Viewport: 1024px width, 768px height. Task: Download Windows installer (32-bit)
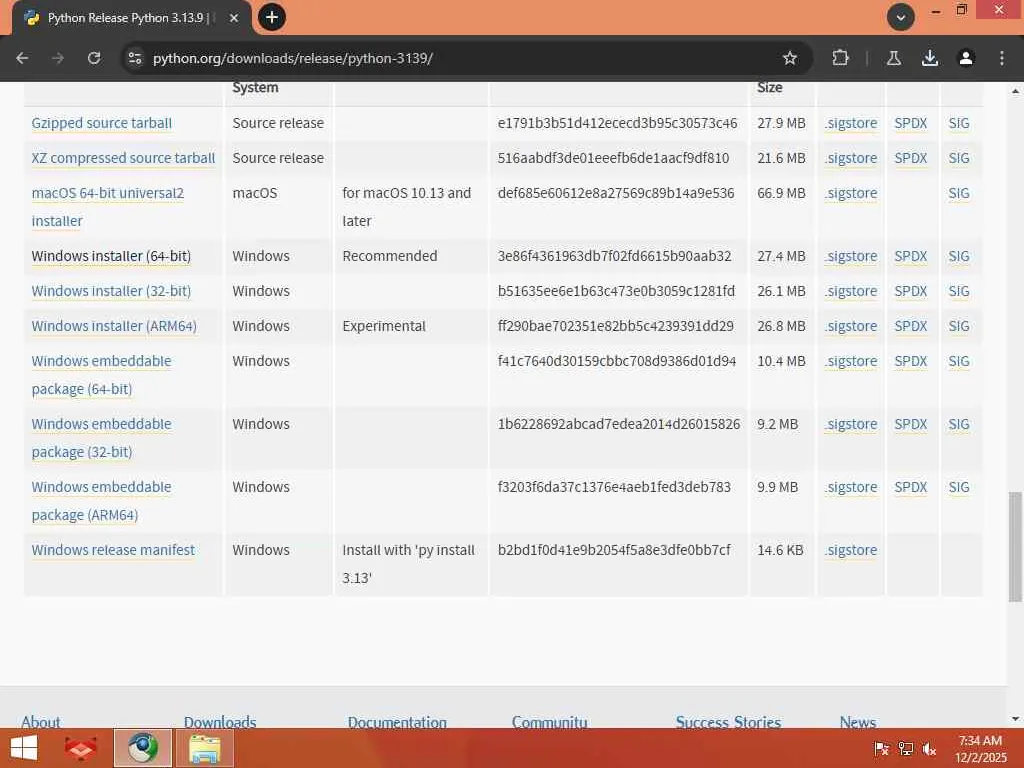point(111,291)
